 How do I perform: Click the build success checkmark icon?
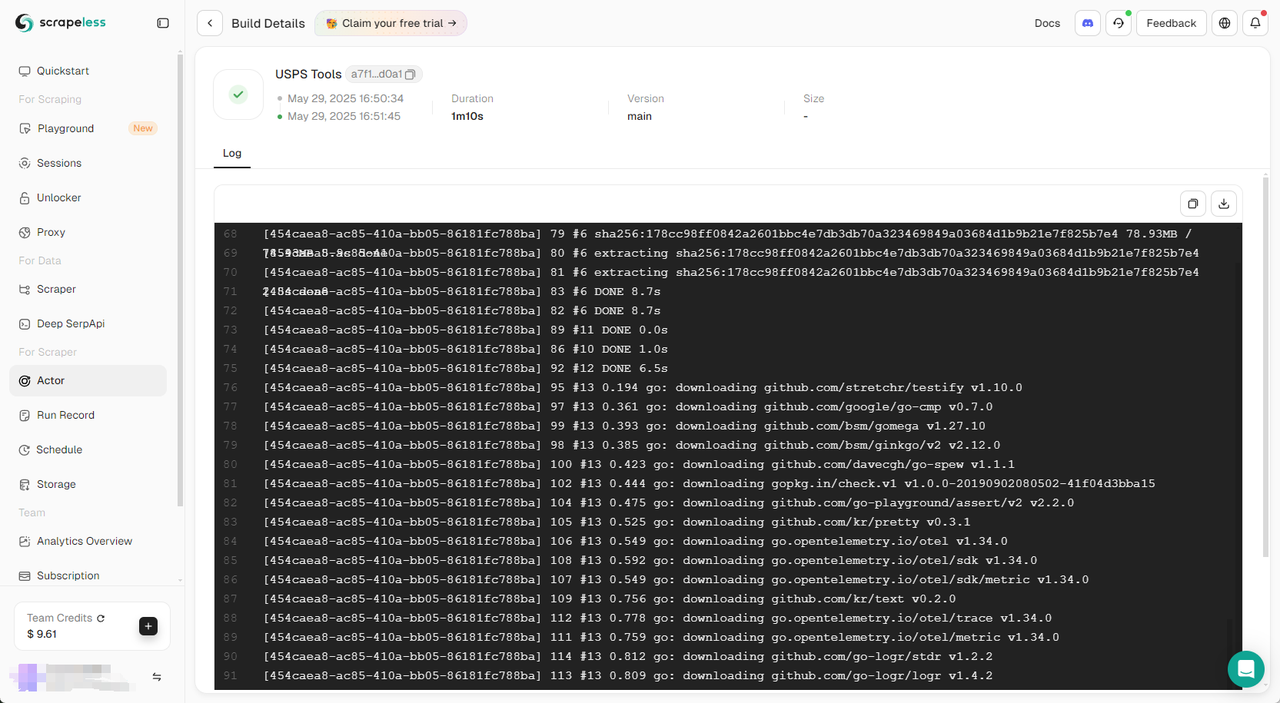pyautogui.click(x=238, y=94)
